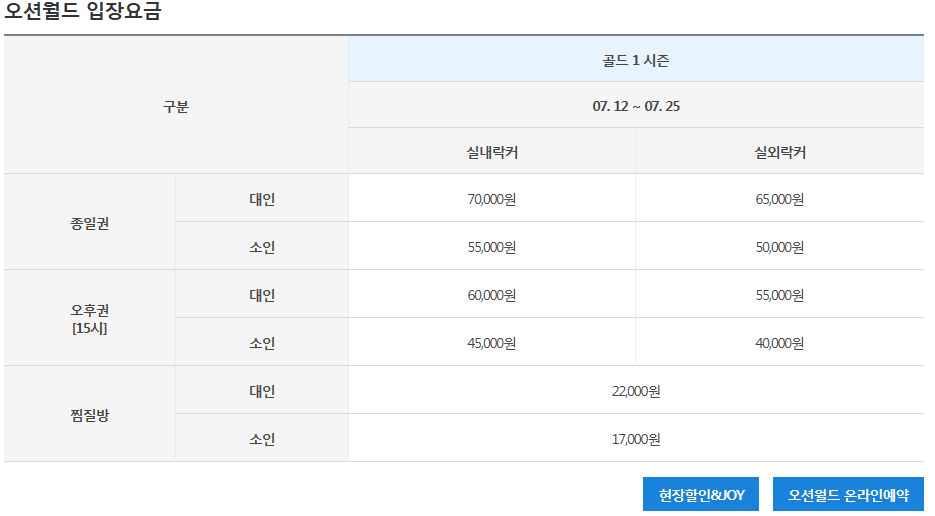Viewport: 935px width, 516px height.
Task: Select the 골드 1 시즌 header cell
Action: (636, 60)
